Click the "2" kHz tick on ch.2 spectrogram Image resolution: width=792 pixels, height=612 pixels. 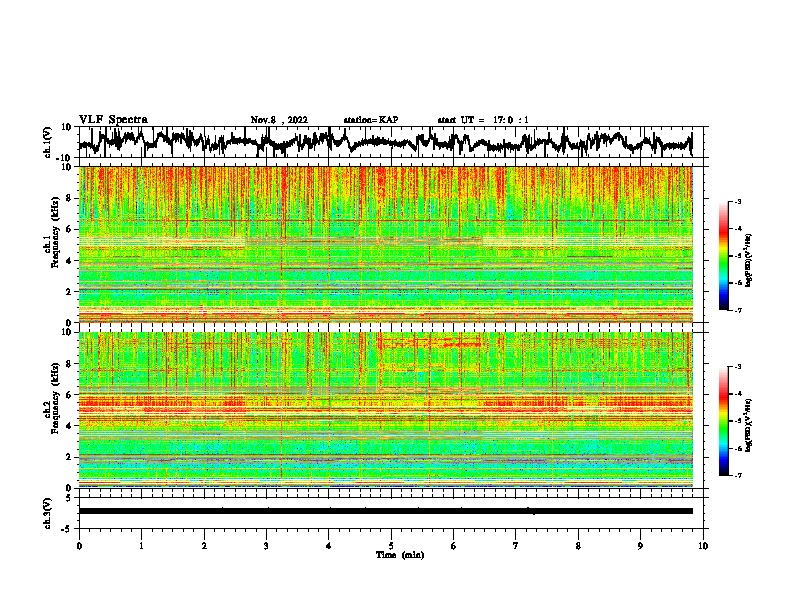(69, 457)
